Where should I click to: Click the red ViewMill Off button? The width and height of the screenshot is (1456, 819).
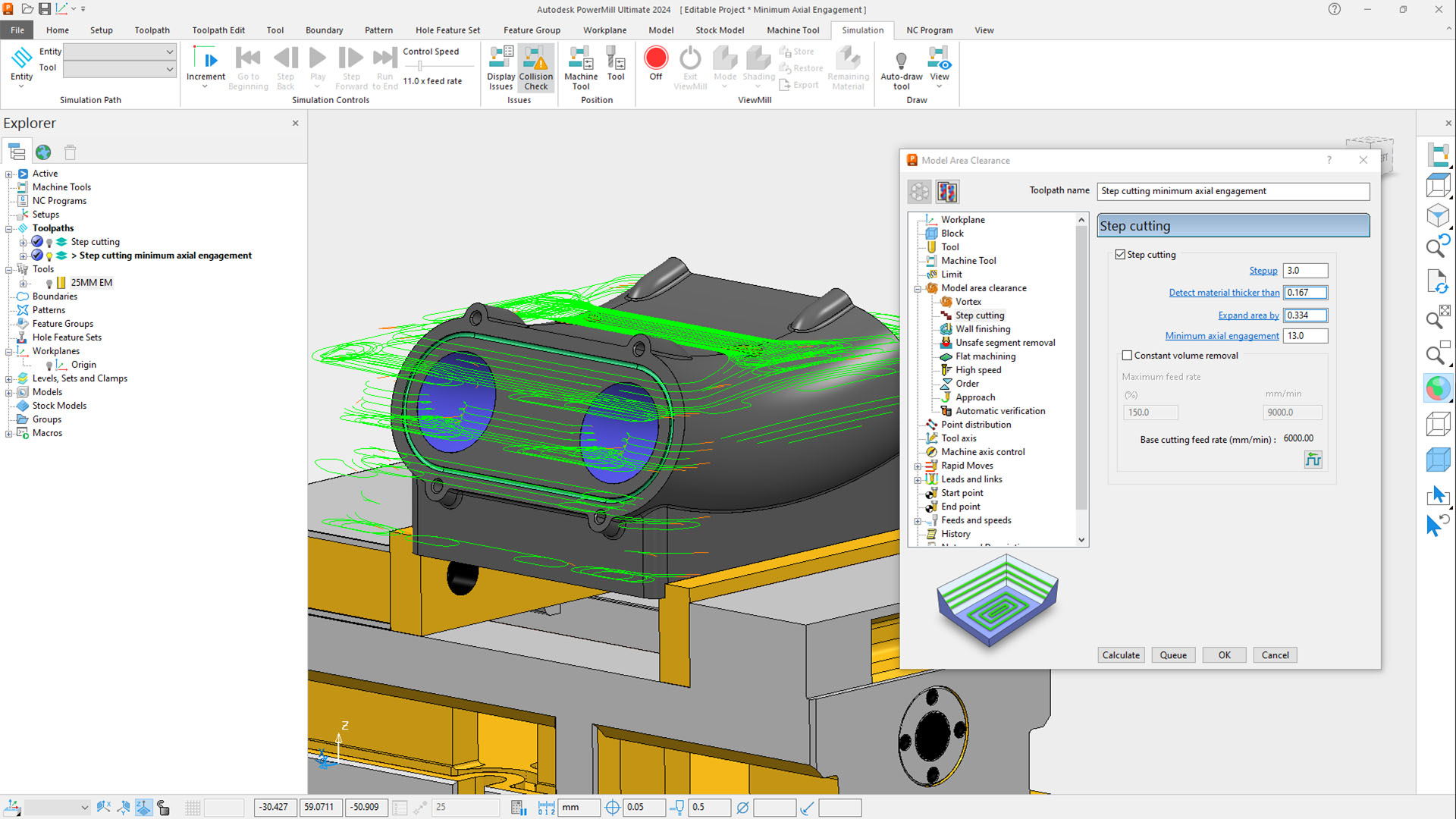pyautogui.click(x=655, y=58)
